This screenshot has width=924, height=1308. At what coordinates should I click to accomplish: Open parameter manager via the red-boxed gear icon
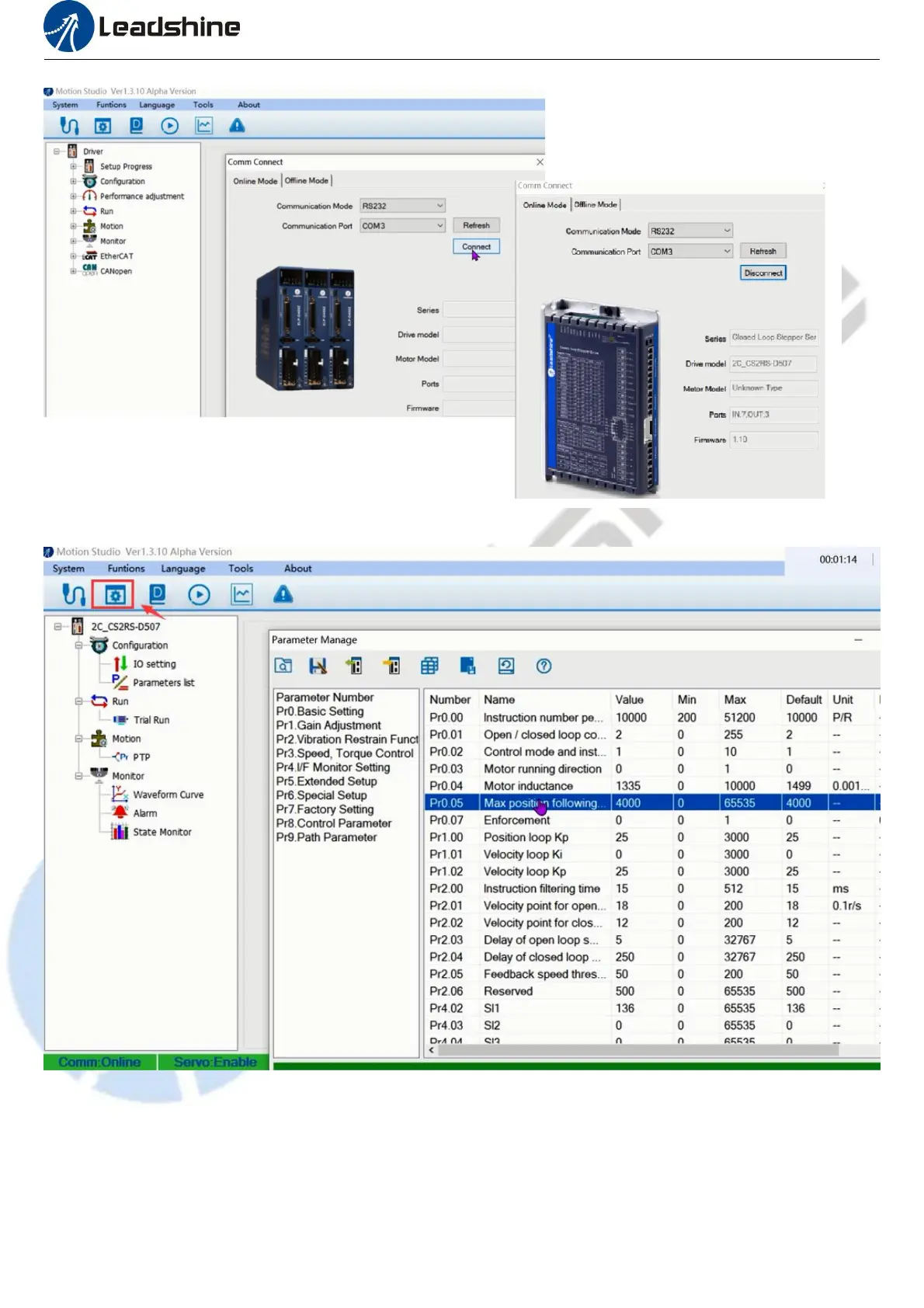coord(114,596)
